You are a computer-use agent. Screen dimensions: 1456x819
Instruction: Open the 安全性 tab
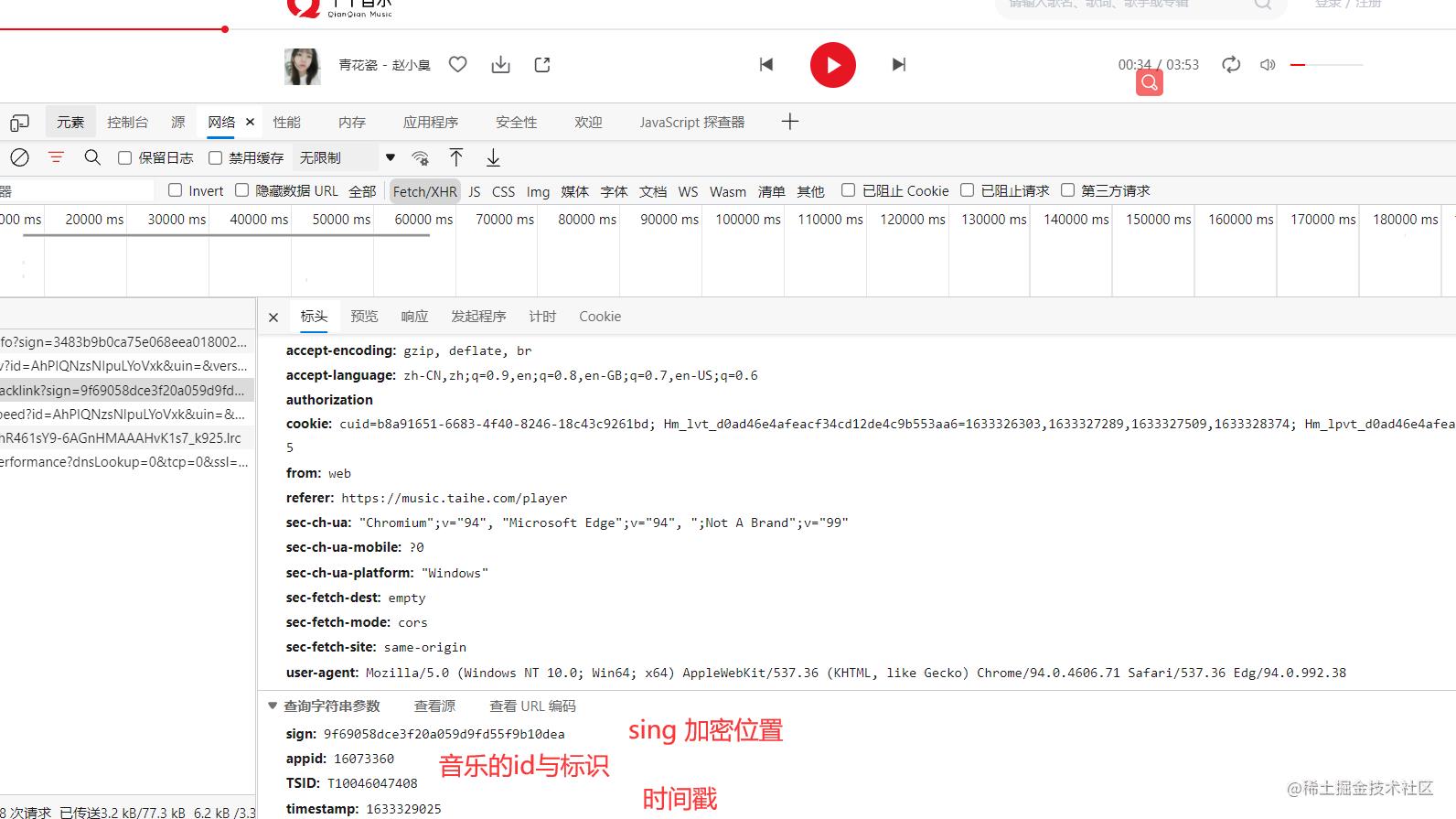click(x=517, y=122)
